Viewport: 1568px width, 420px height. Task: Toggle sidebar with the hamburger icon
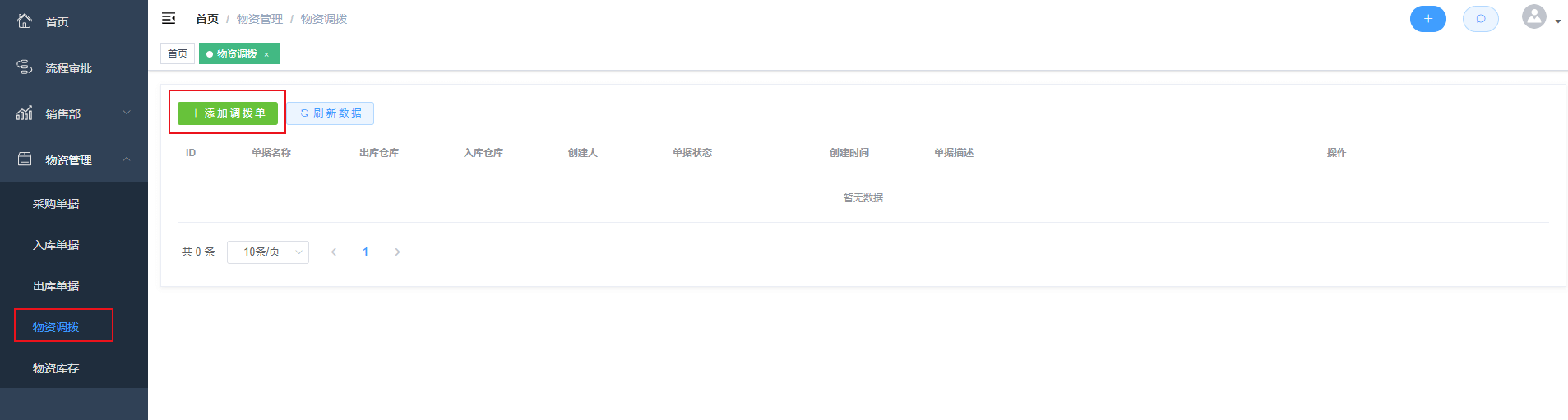click(169, 18)
